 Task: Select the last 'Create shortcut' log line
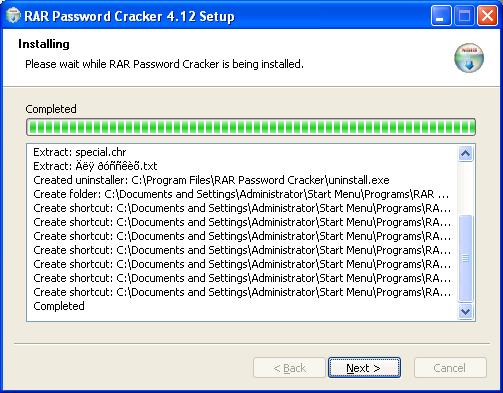point(242,292)
